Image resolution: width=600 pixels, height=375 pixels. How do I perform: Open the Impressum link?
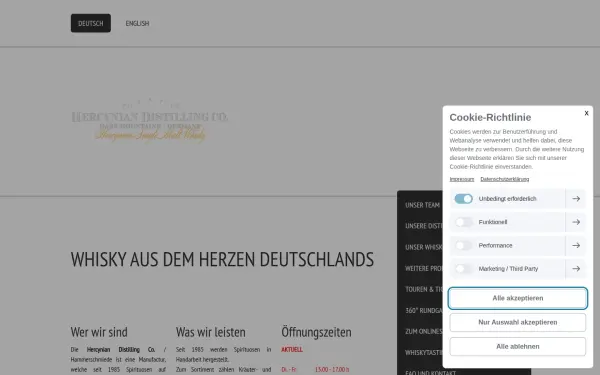click(x=462, y=179)
